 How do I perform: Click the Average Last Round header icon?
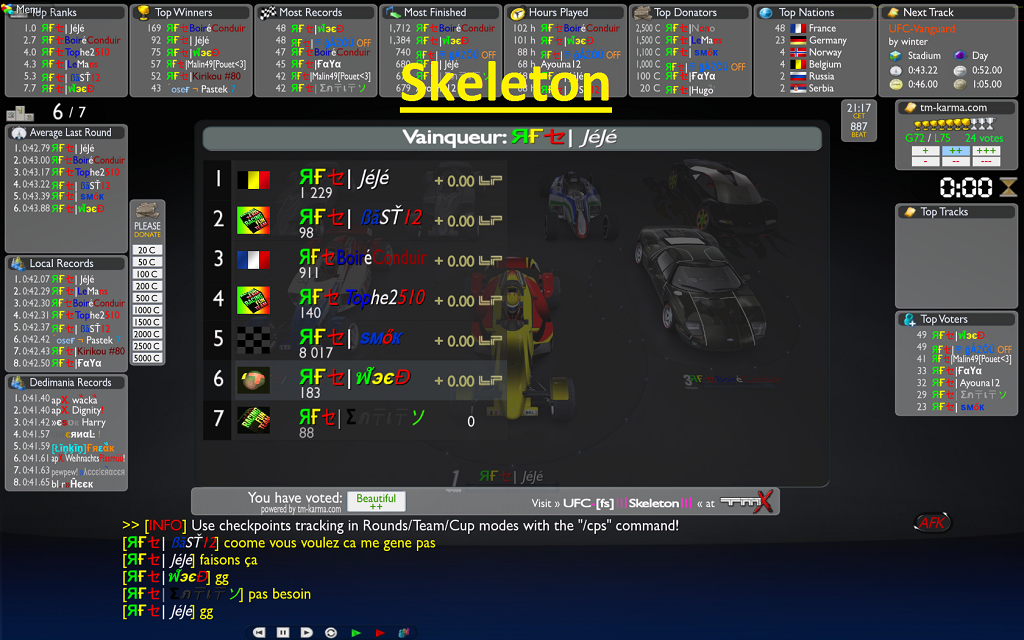[19, 133]
